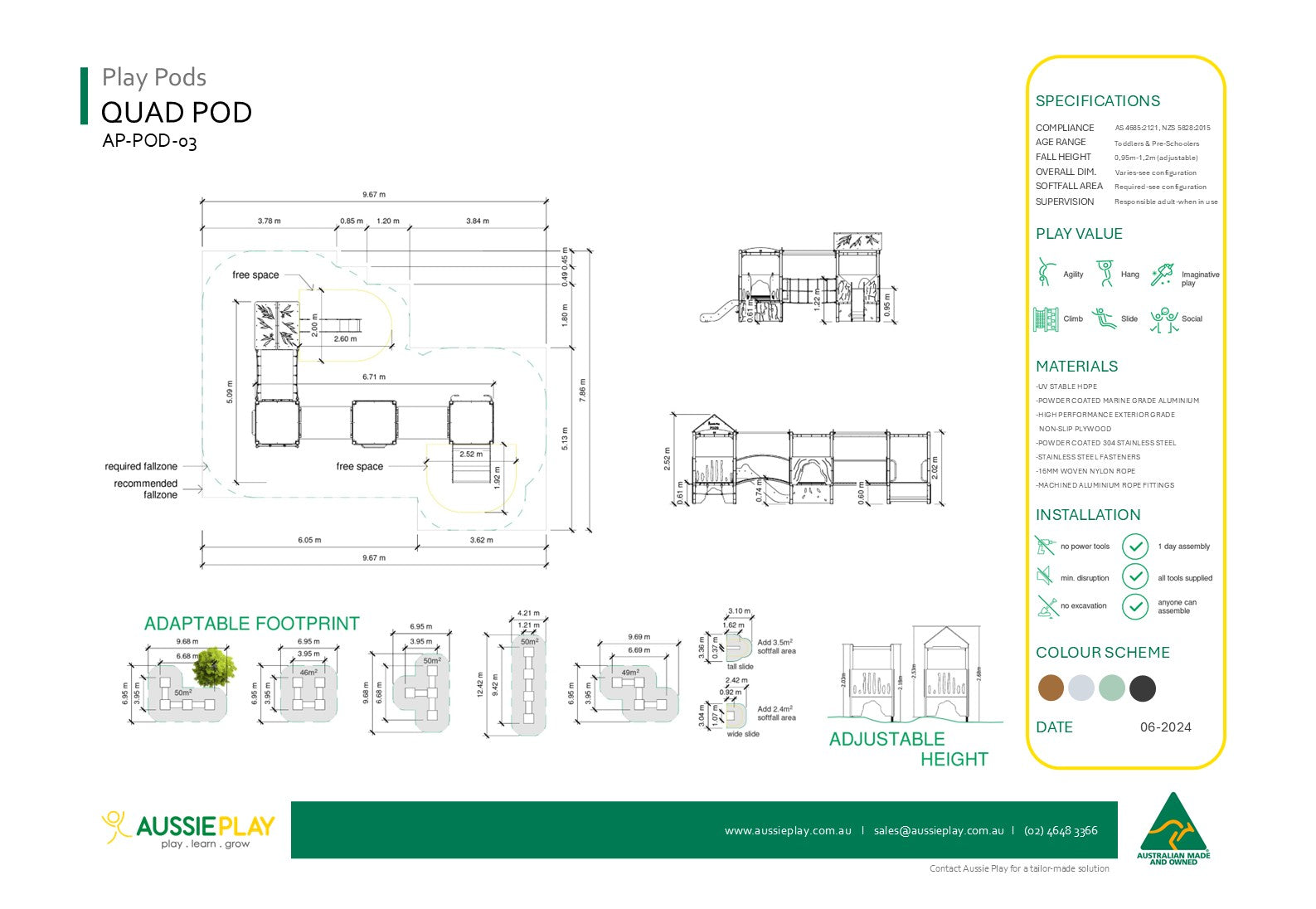Click the Social play value icon
Screen dimensions: 1316x909
1164,320
